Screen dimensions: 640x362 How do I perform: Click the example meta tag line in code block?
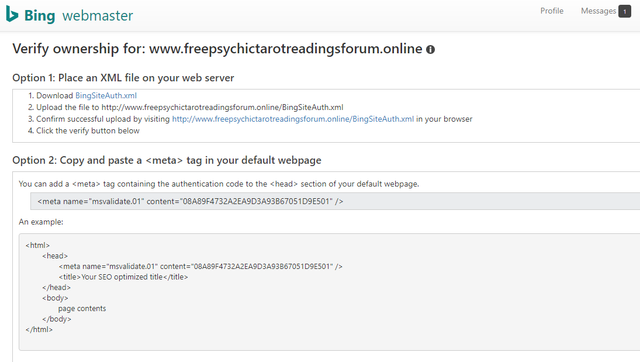point(200,267)
